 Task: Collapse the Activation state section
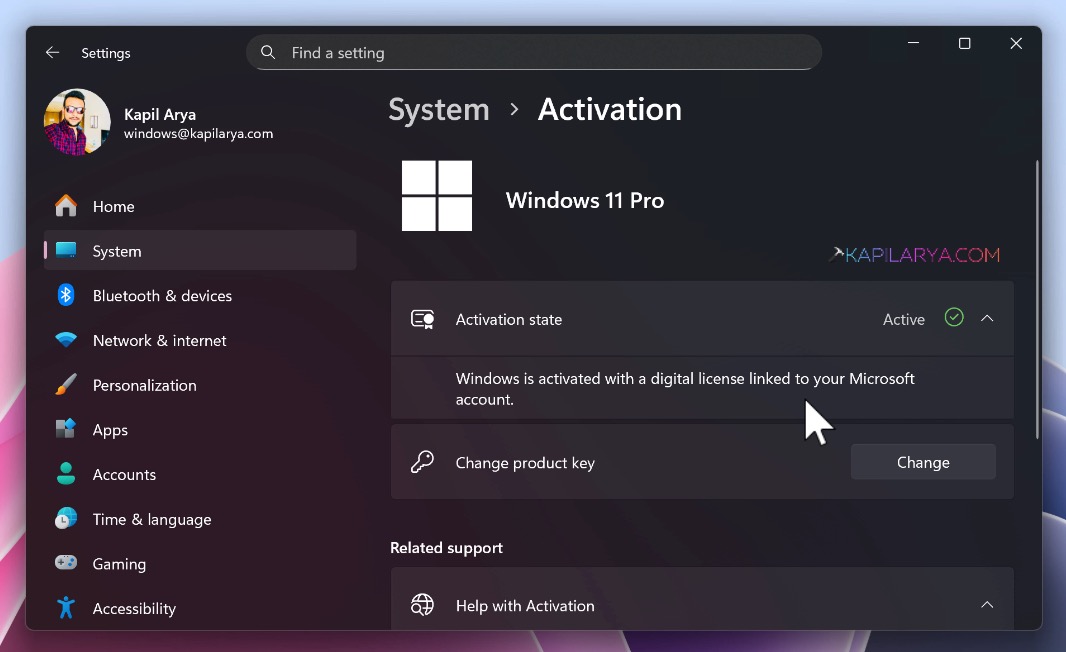pos(987,319)
